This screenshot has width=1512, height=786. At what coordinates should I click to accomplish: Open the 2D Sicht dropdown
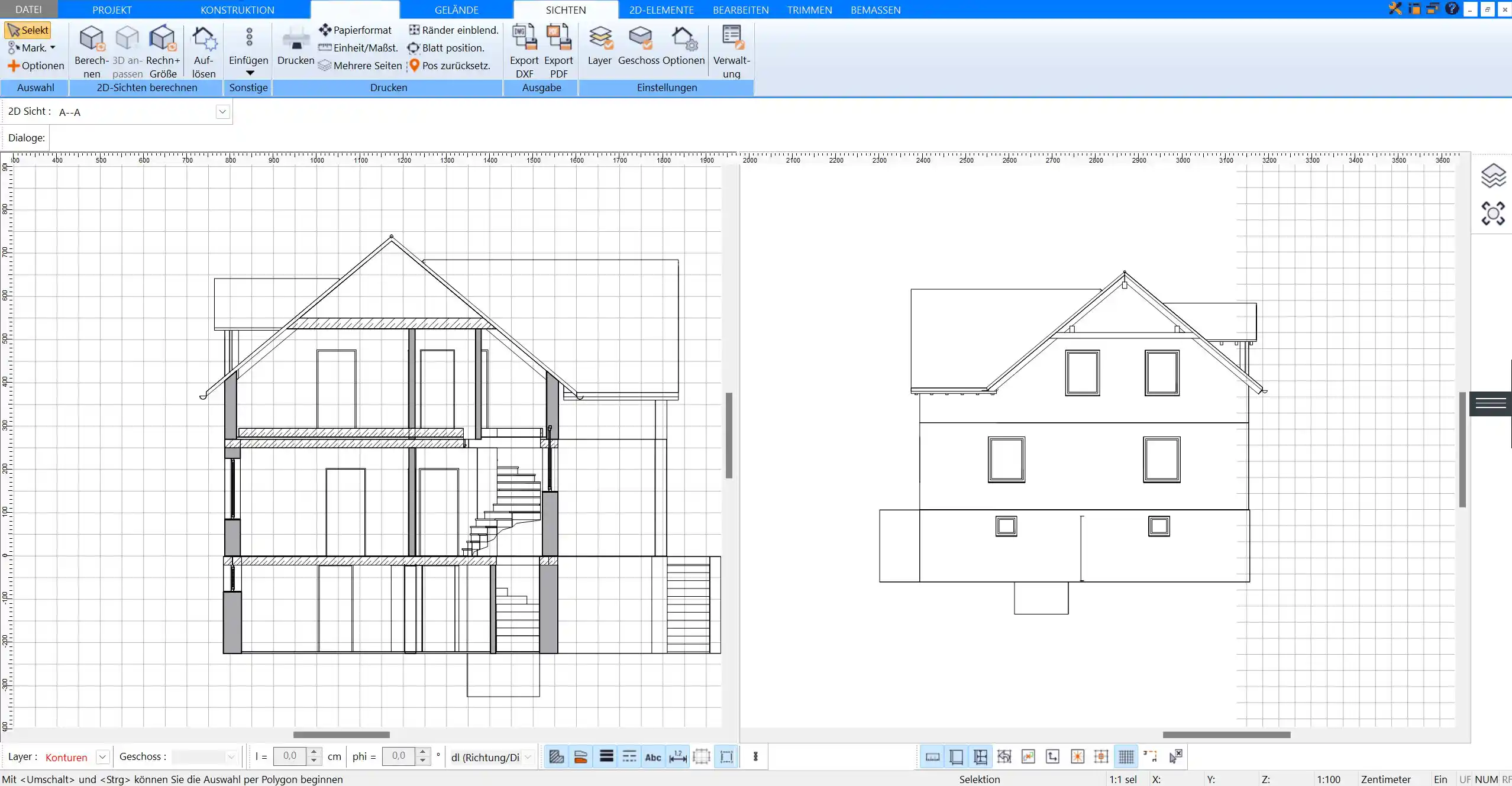click(223, 111)
